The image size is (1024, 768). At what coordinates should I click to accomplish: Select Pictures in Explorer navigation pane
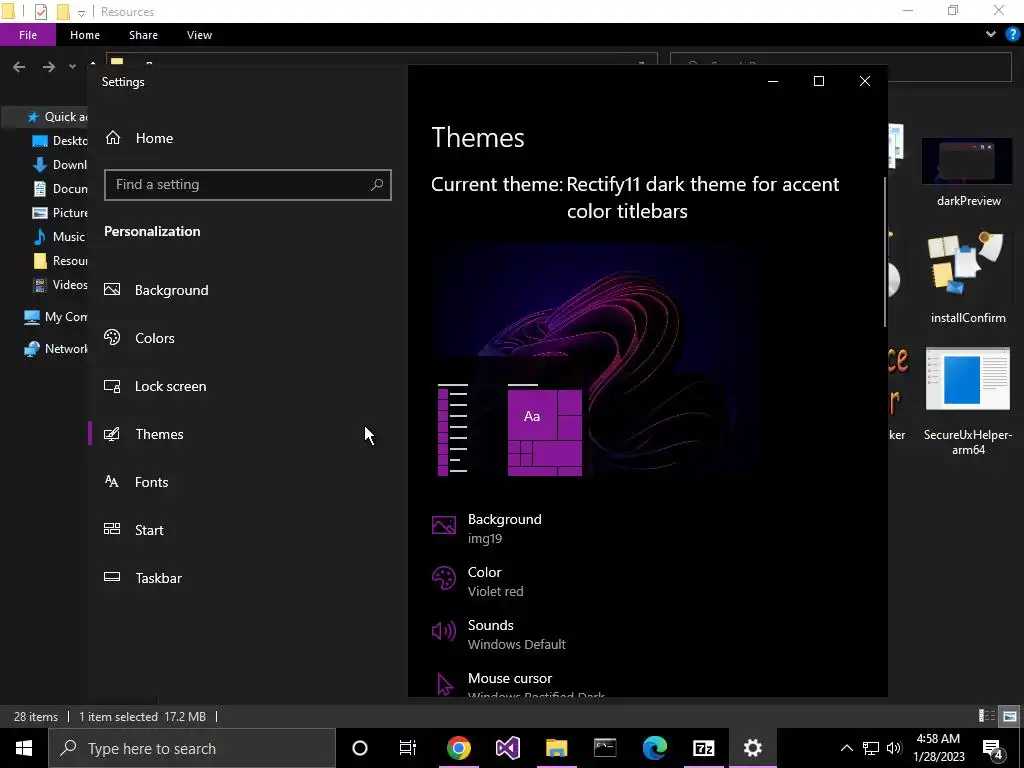click(x=60, y=213)
